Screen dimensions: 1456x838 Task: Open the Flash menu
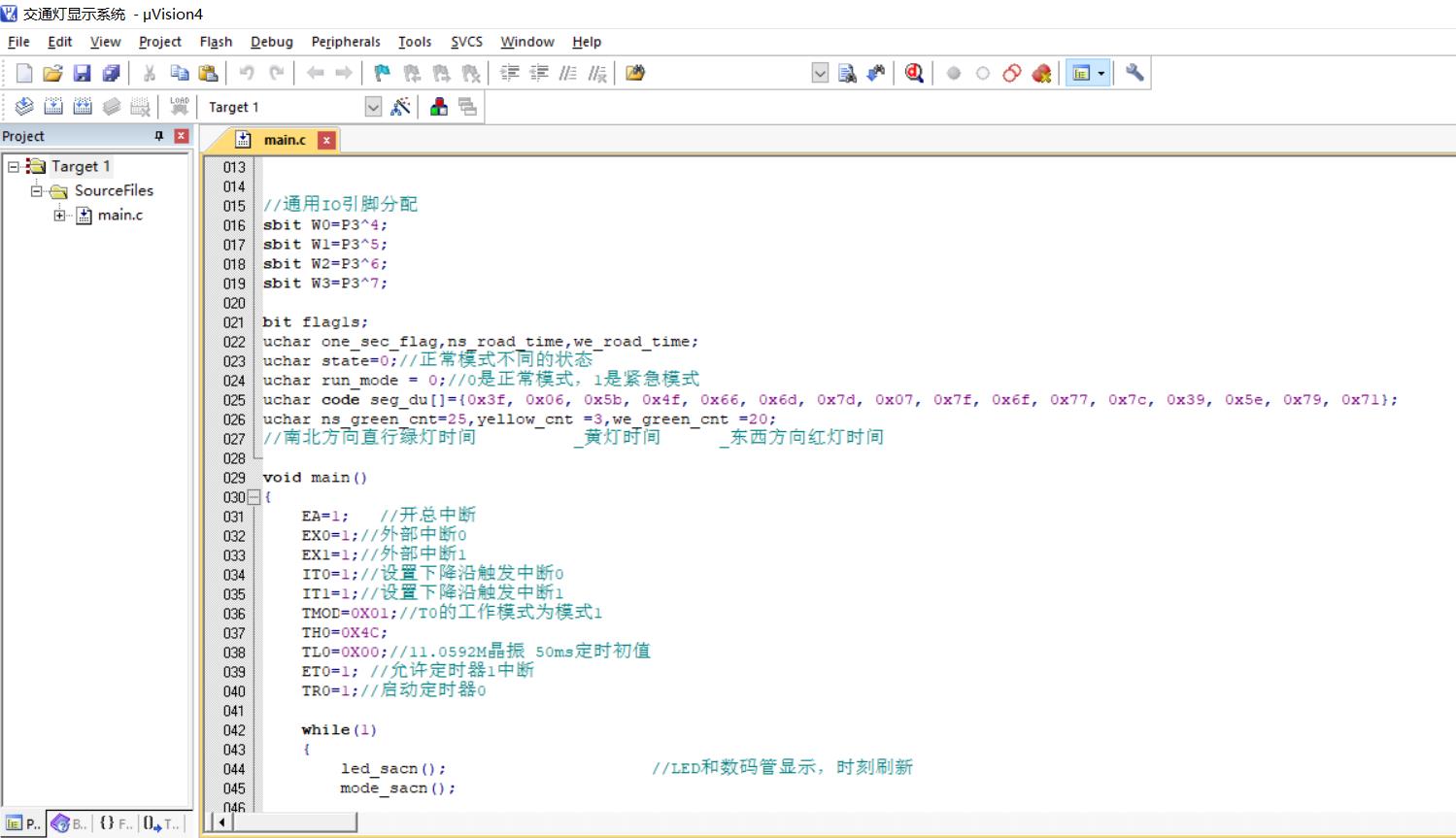pyautogui.click(x=216, y=42)
